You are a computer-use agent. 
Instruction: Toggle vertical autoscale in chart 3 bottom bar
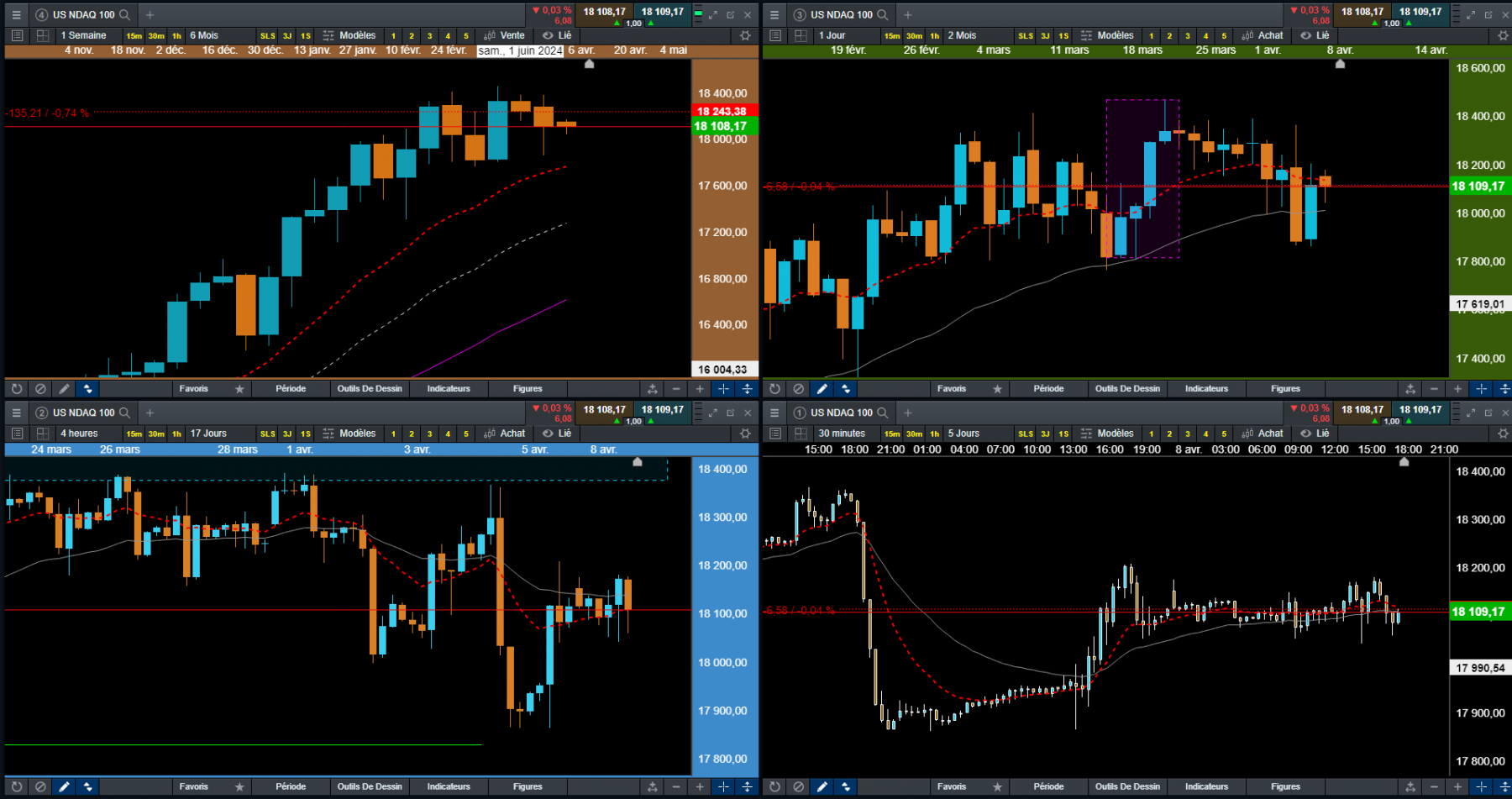point(1505,389)
